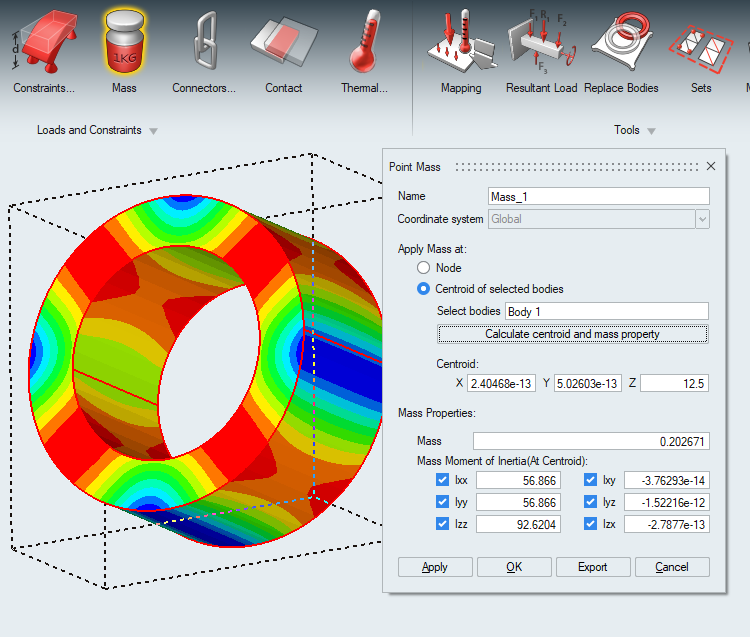Image resolution: width=750 pixels, height=637 pixels.
Task: Open the Constraints tool
Action: (x=44, y=50)
